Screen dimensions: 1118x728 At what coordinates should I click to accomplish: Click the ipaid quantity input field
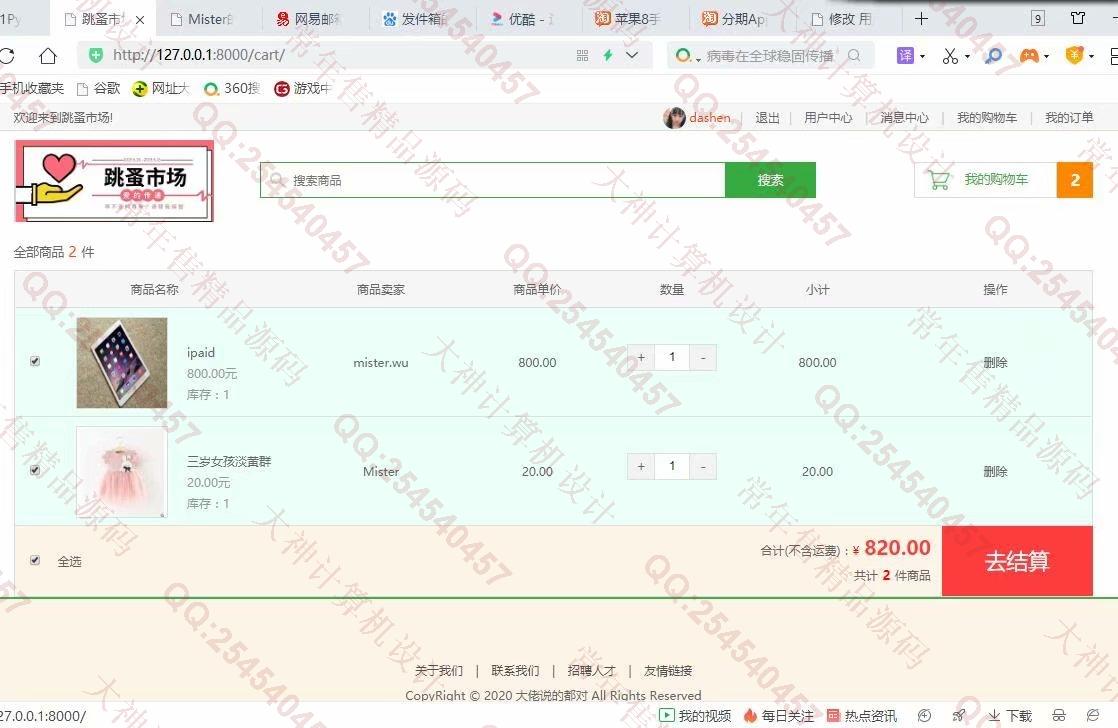point(672,357)
